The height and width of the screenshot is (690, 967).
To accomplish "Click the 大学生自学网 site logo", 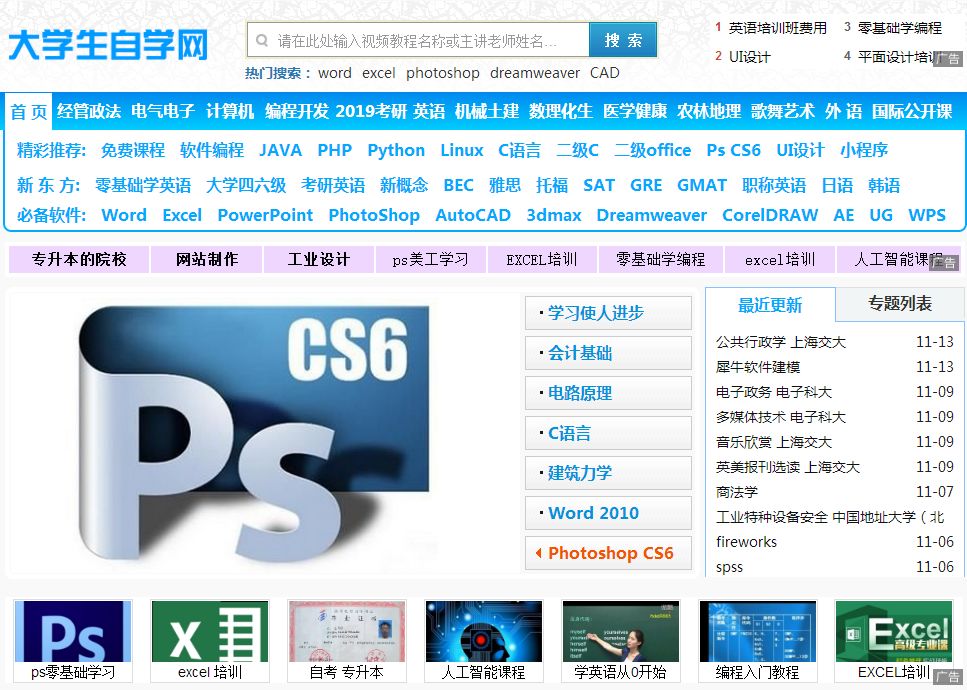I will click(x=108, y=44).
